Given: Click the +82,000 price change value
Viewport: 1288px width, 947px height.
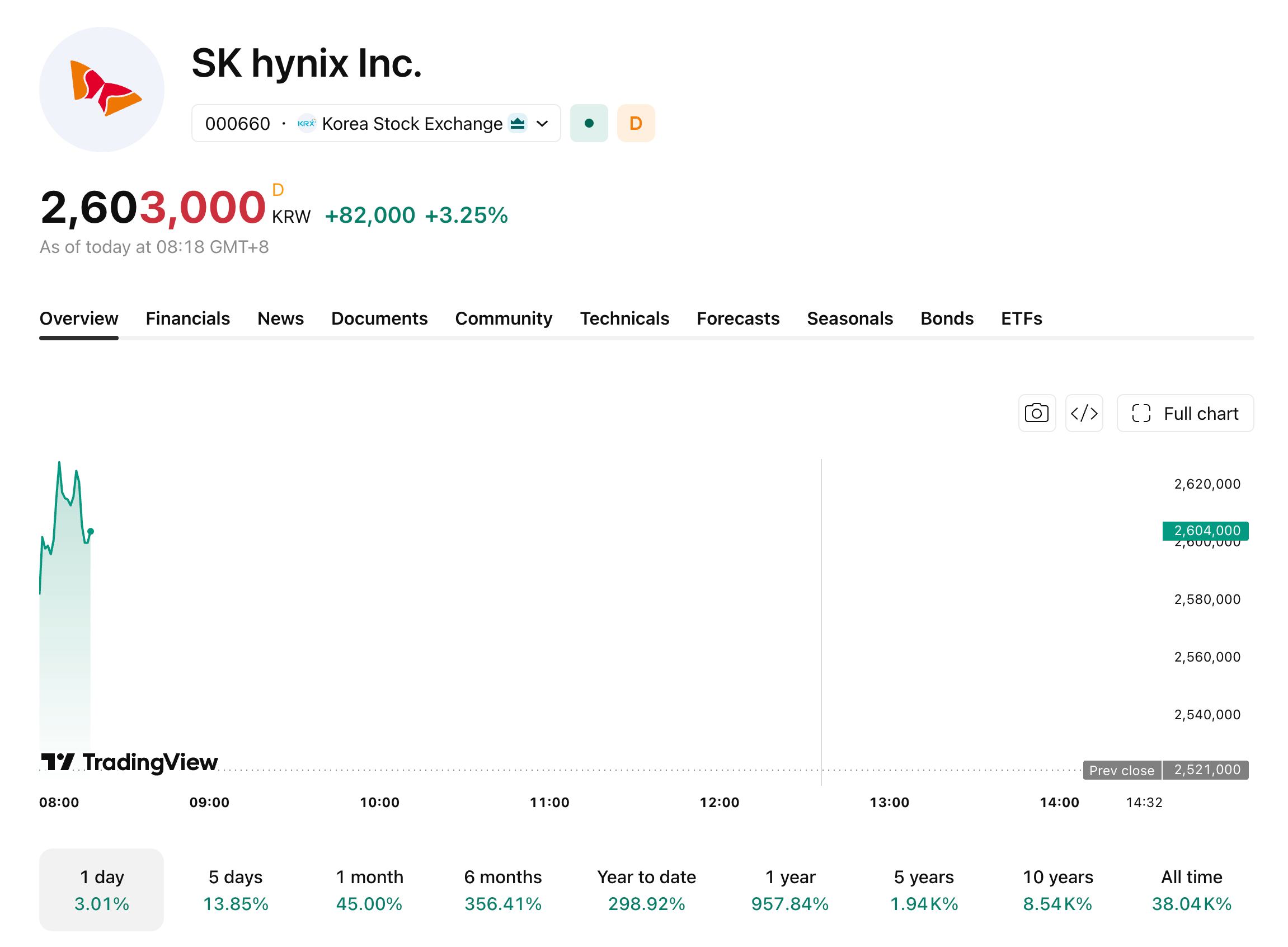Looking at the screenshot, I should click(369, 215).
